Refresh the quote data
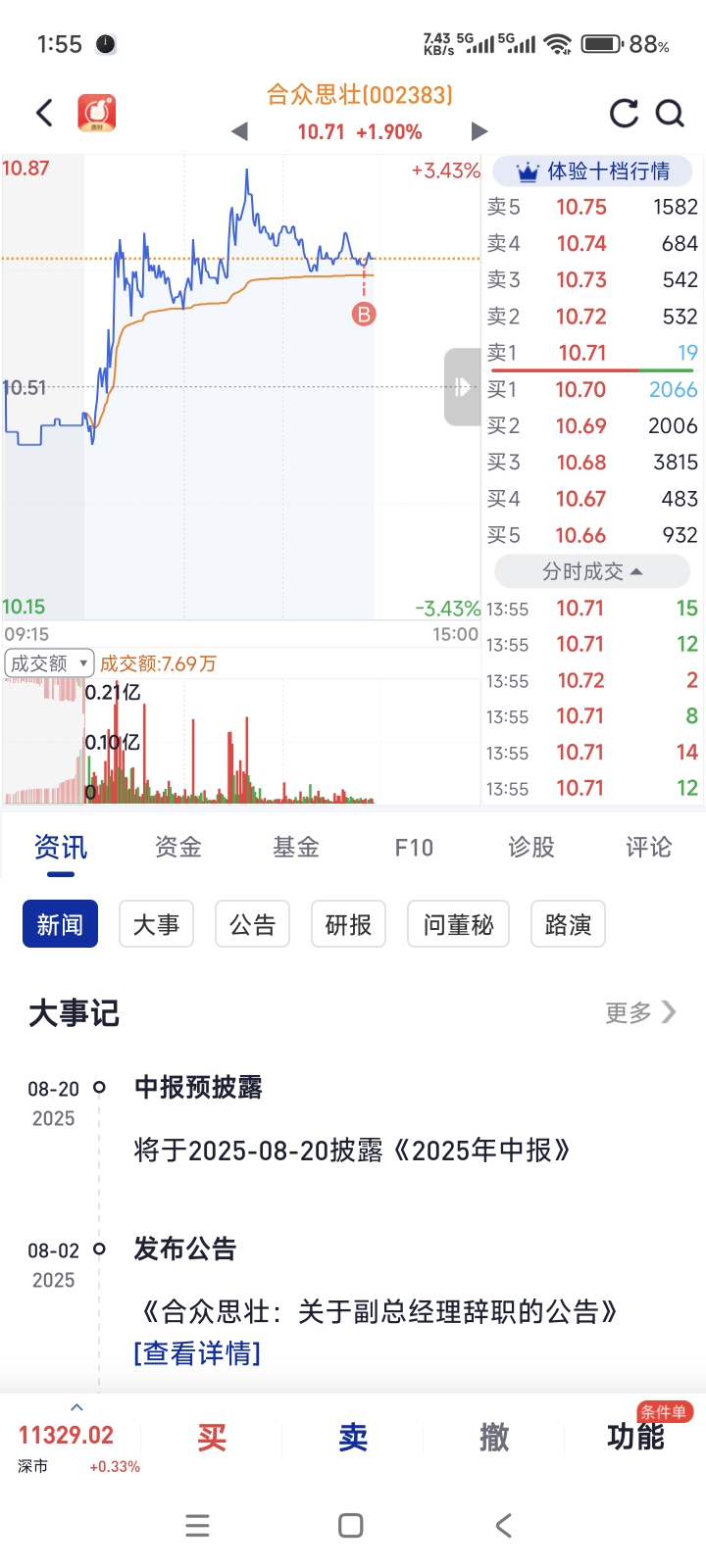The width and height of the screenshot is (706, 1568). pyautogui.click(x=624, y=114)
